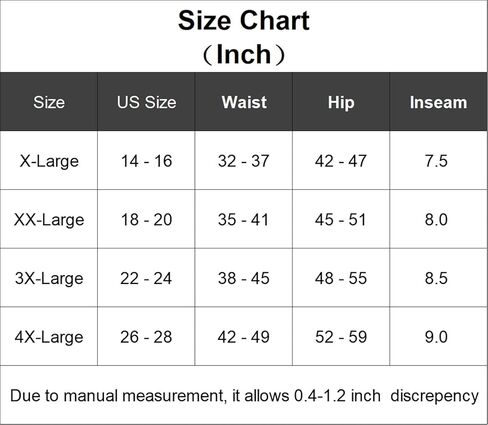This screenshot has height=425, width=488.
Task: Select the X-Large row label
Action: 49,161
